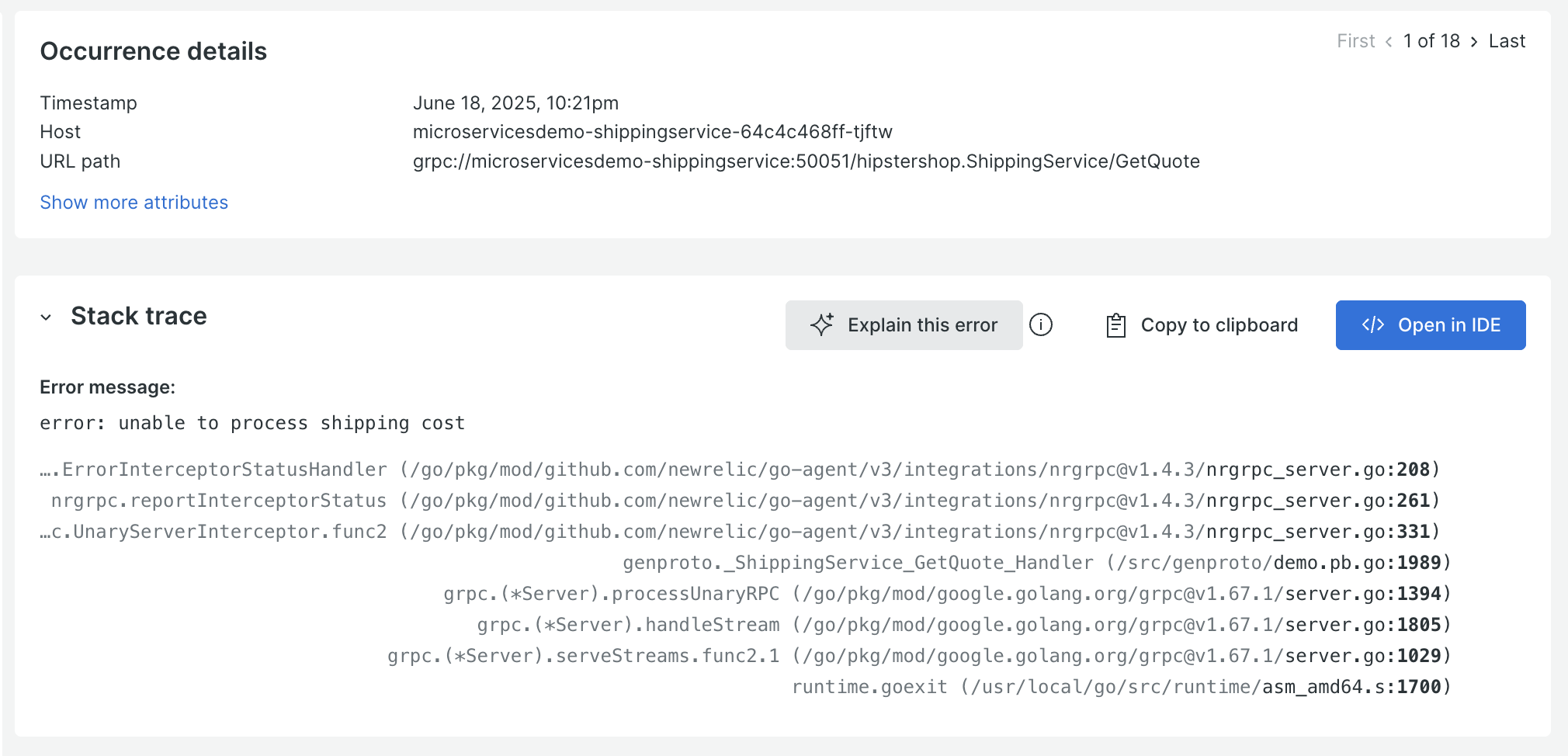Viewport: 1568px width, 756px height.
Task: Select the Occurrence details heading
Action: (x=154, y=51)
